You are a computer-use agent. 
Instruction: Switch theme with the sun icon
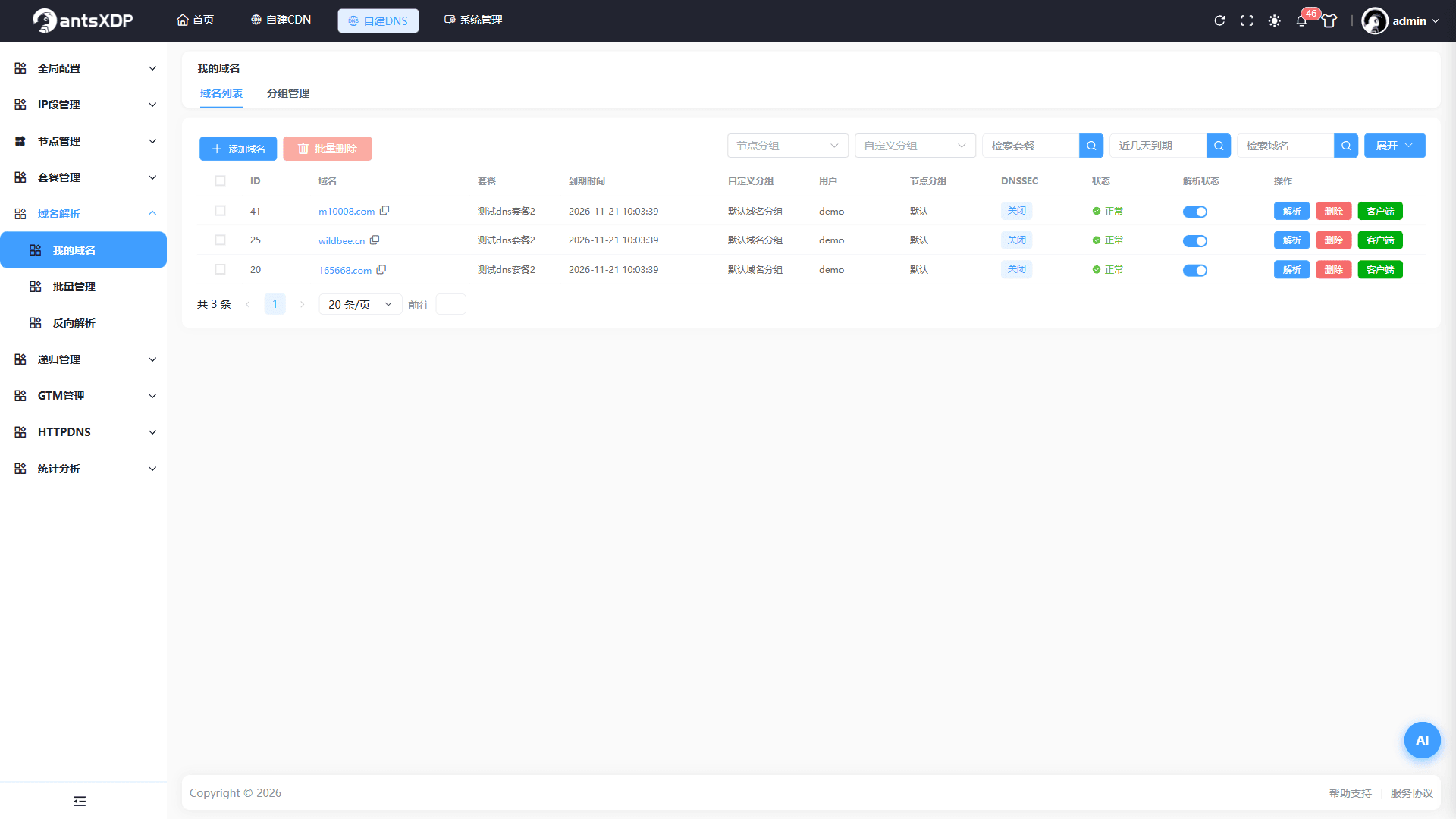[x=1275, y=20]
